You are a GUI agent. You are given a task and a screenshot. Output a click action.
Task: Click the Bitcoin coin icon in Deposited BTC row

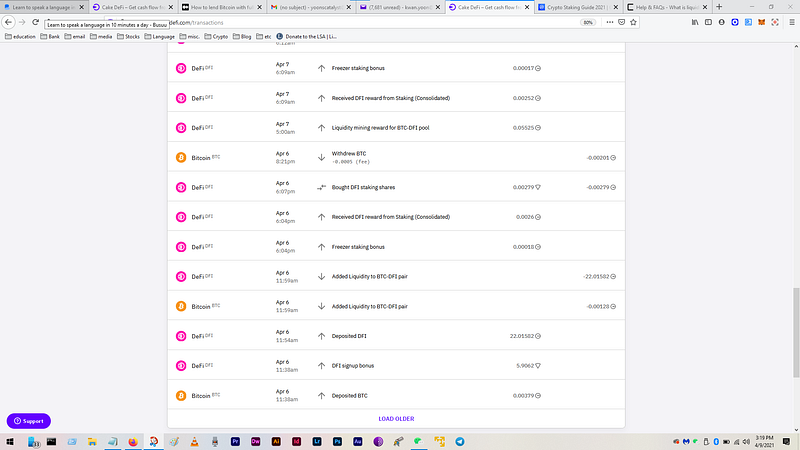tap(181, 395)
